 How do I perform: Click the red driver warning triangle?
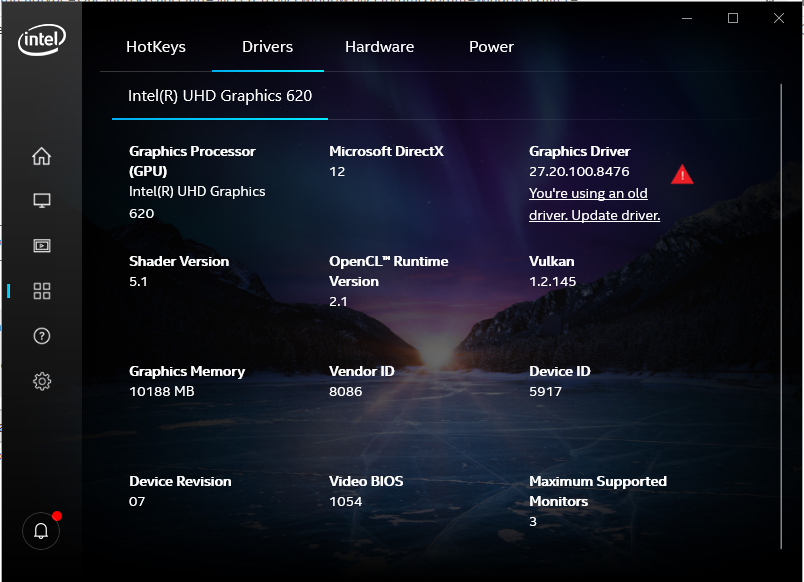pos(682,174)
